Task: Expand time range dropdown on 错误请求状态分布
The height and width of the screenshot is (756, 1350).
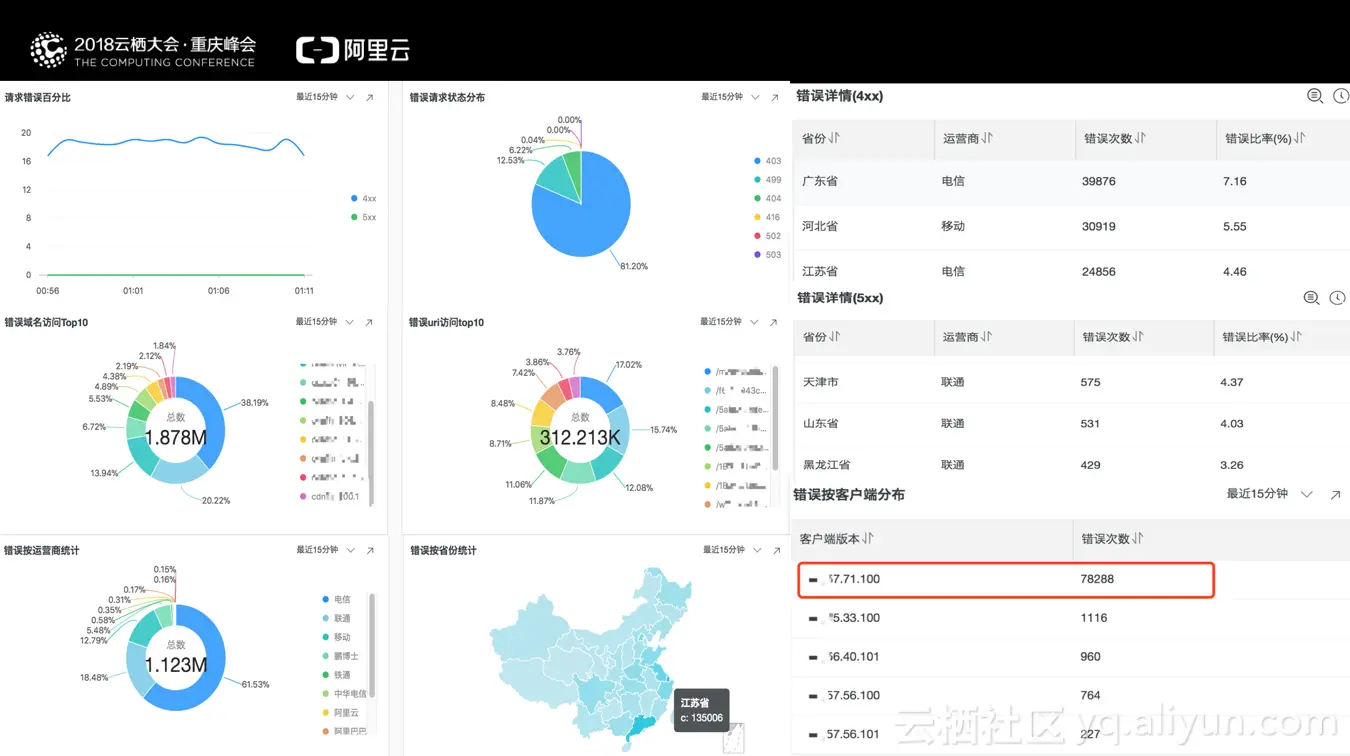Action: pos(755,98)
